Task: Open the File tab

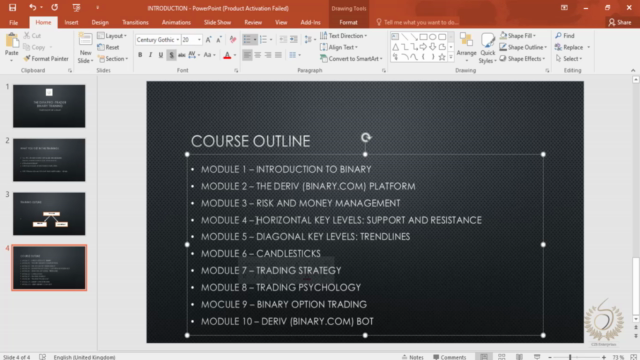Action: point(13,22)
